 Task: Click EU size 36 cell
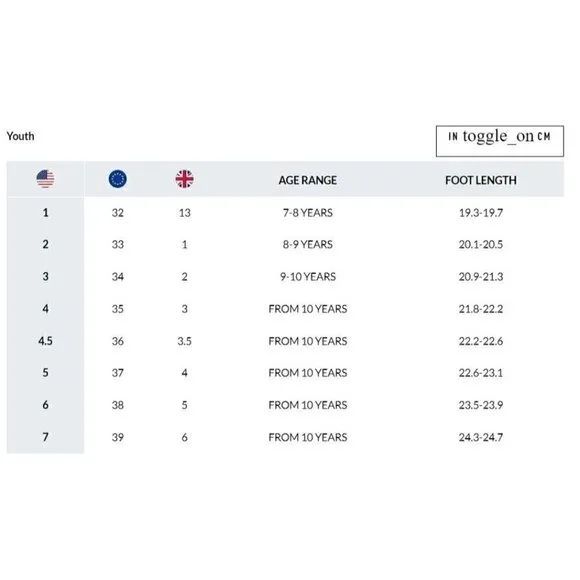(118, 341)
